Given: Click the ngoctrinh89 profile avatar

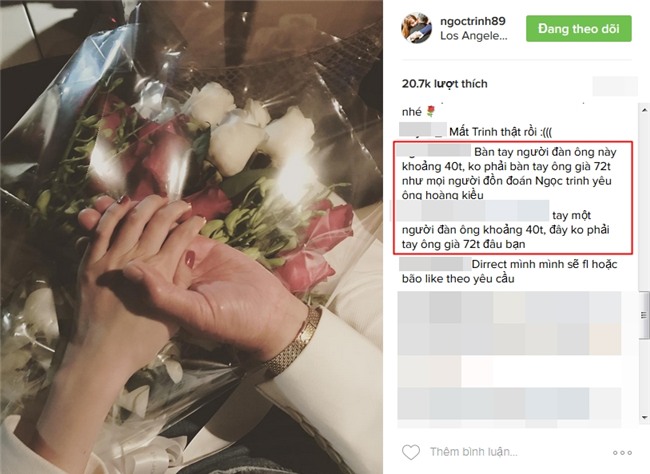Looking at the screenshot, I should pos(416,28).
